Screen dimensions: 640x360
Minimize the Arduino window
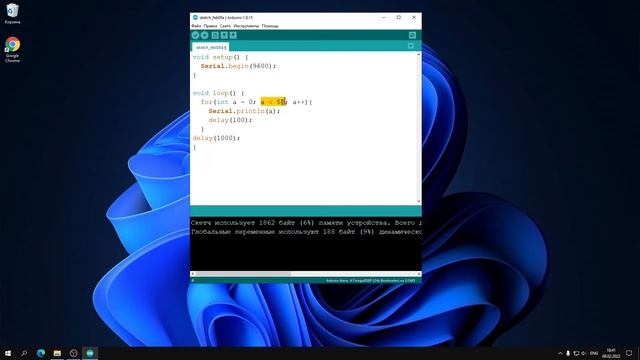[x=384, y=18]
